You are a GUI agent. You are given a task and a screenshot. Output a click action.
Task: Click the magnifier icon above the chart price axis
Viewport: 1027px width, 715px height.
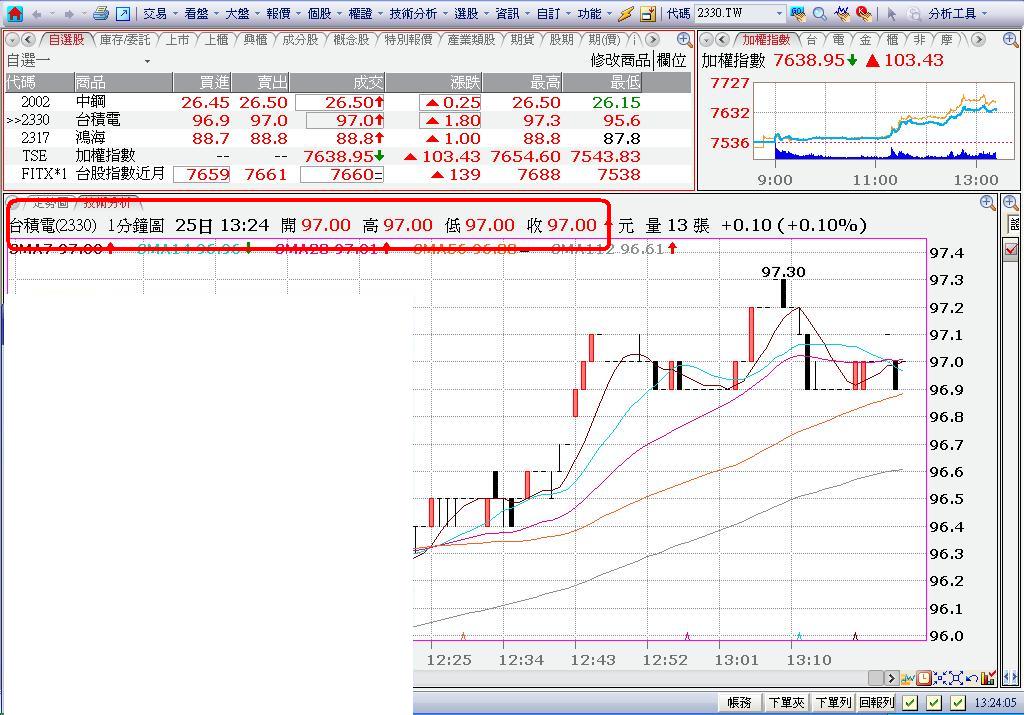[x=988, y=202]
